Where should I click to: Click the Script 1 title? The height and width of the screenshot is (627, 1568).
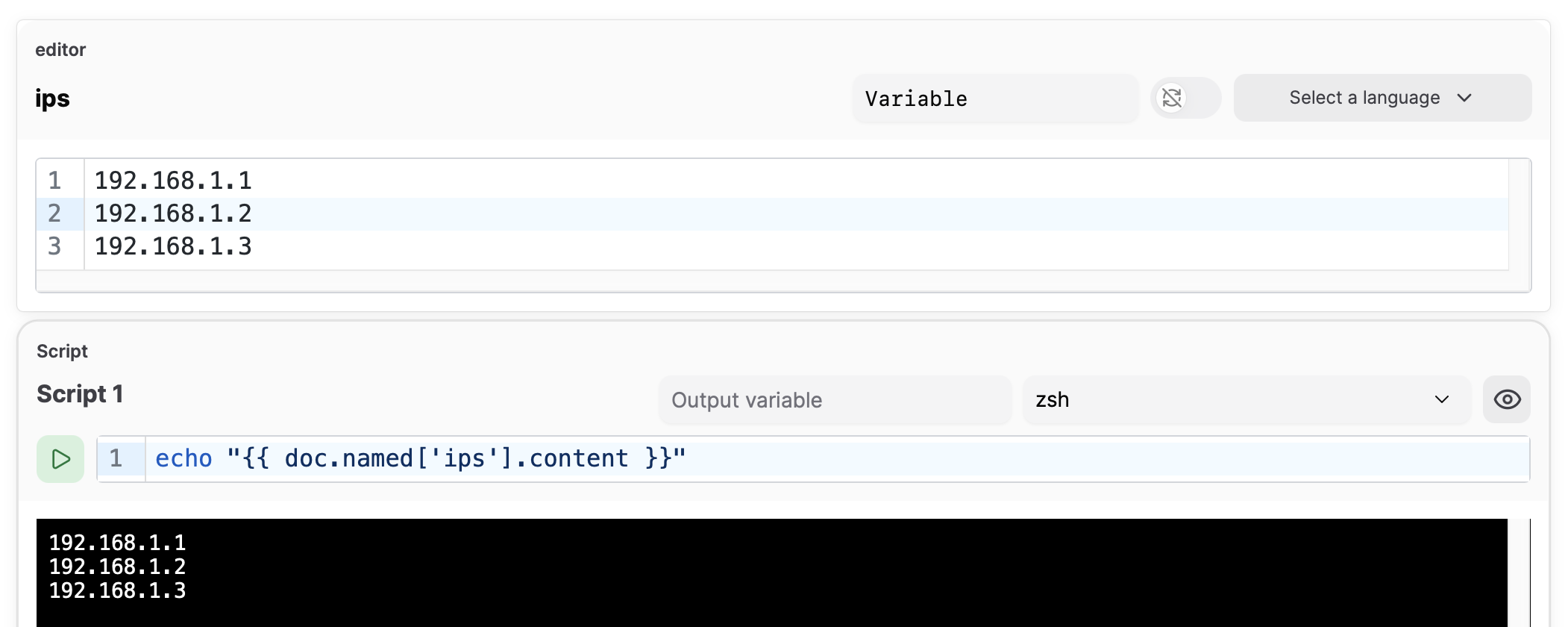(x=80, y=394)
